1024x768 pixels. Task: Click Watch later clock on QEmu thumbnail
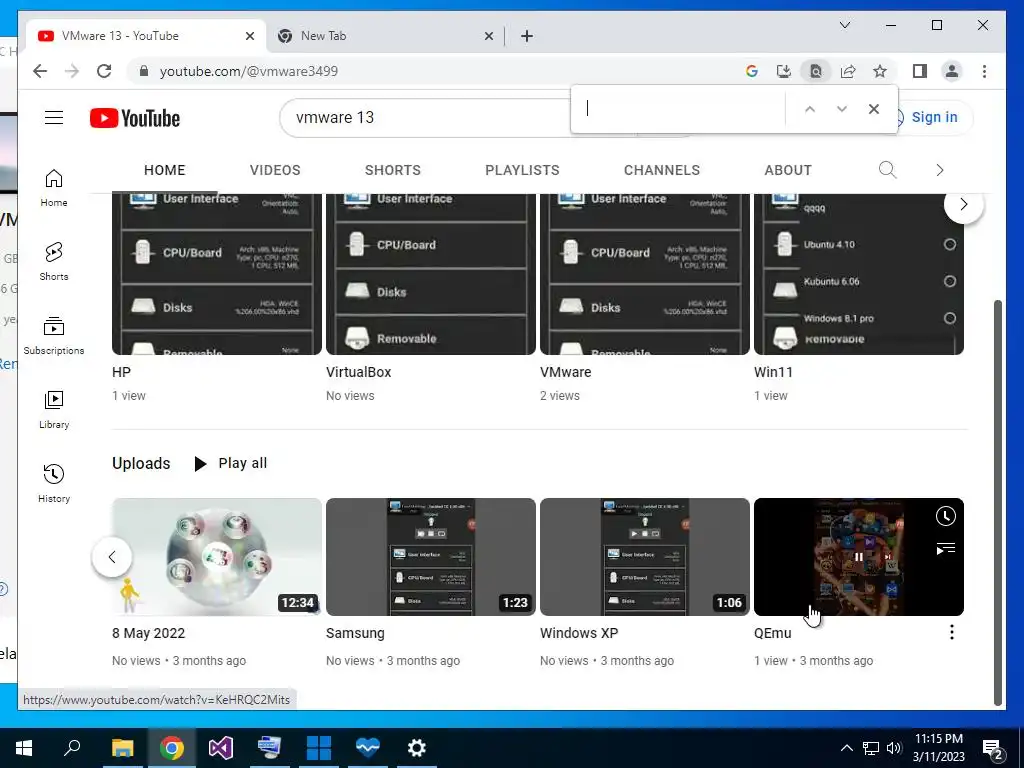pos(945,516)
